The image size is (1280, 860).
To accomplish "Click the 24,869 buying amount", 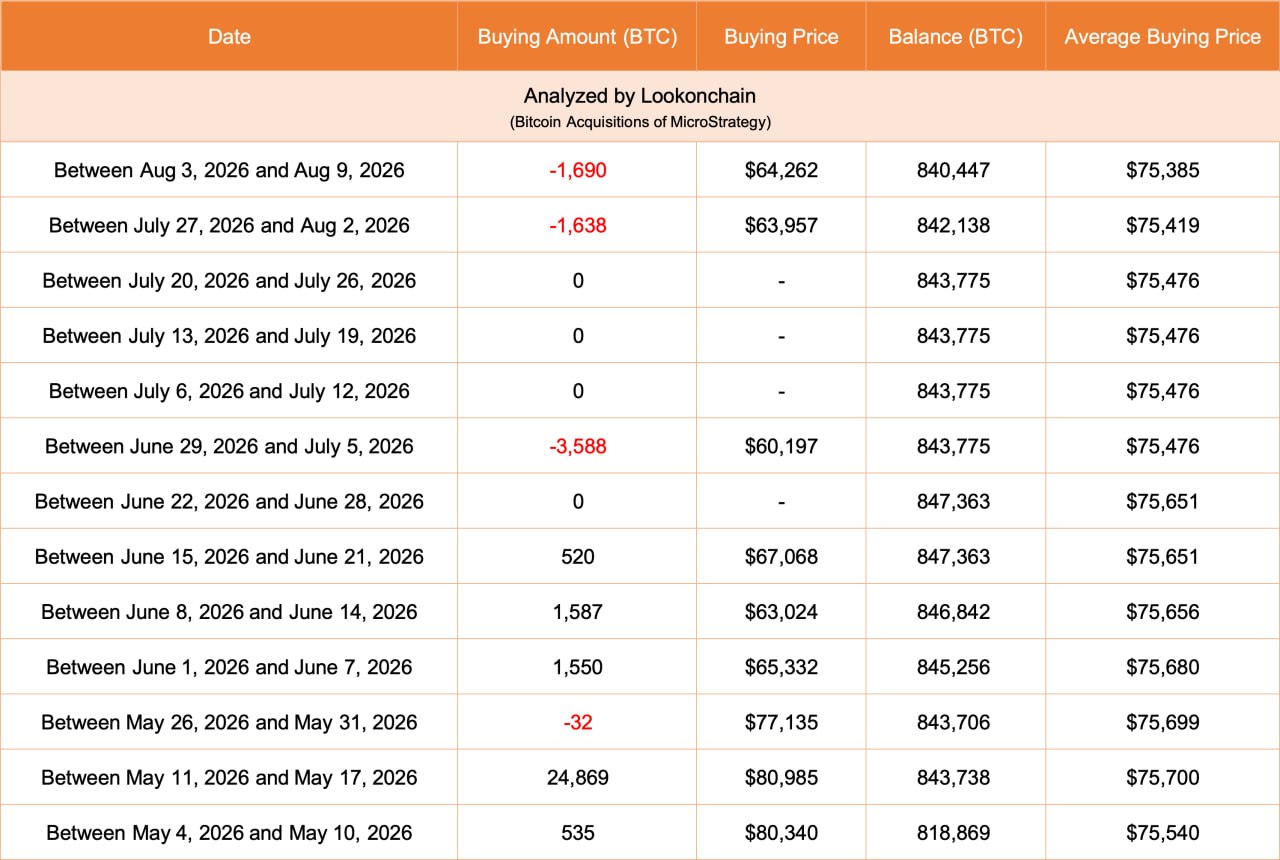I will 578,777.
